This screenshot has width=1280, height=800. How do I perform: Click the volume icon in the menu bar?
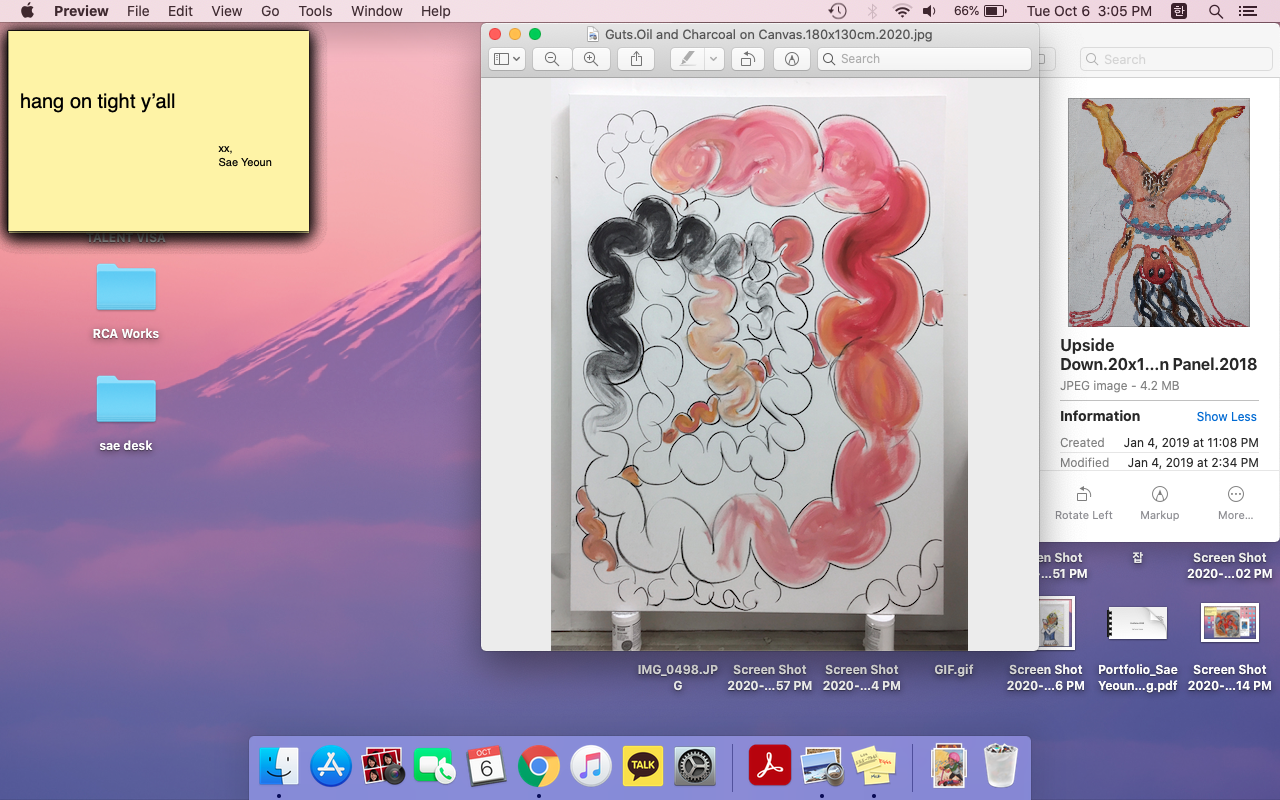coord(930,11)
